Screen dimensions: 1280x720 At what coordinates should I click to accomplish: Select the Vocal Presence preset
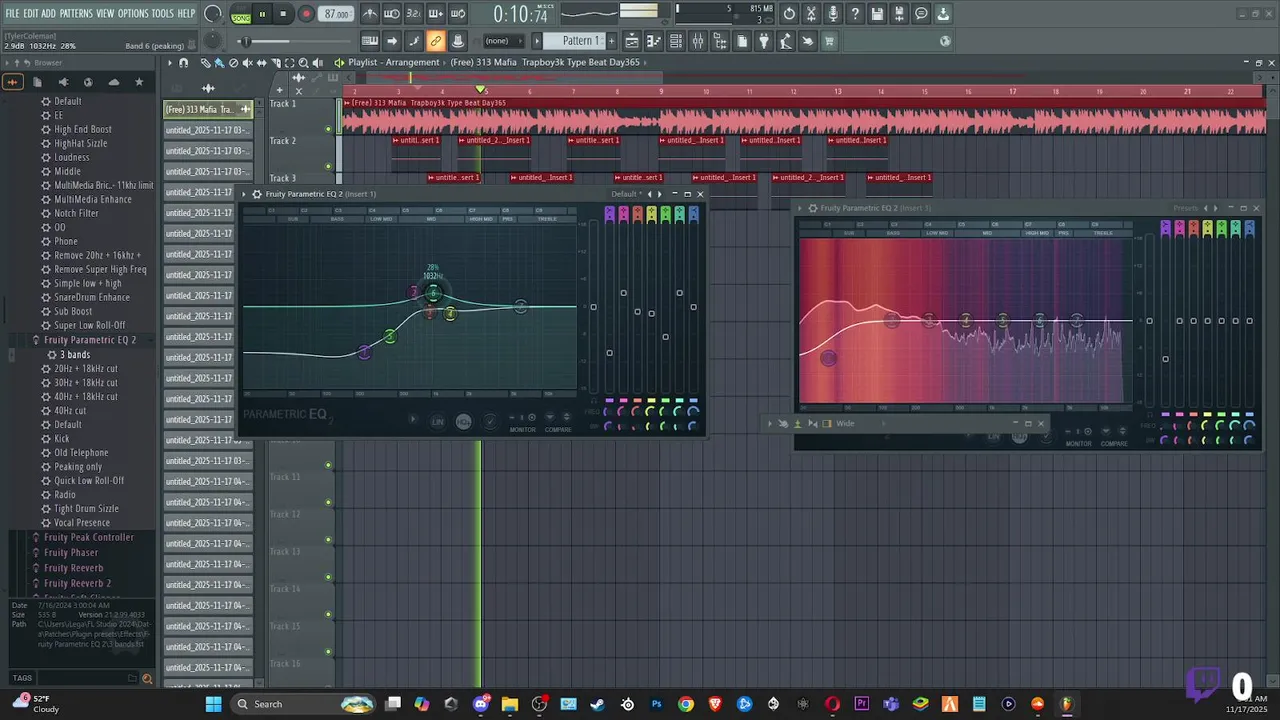point(82,522)
